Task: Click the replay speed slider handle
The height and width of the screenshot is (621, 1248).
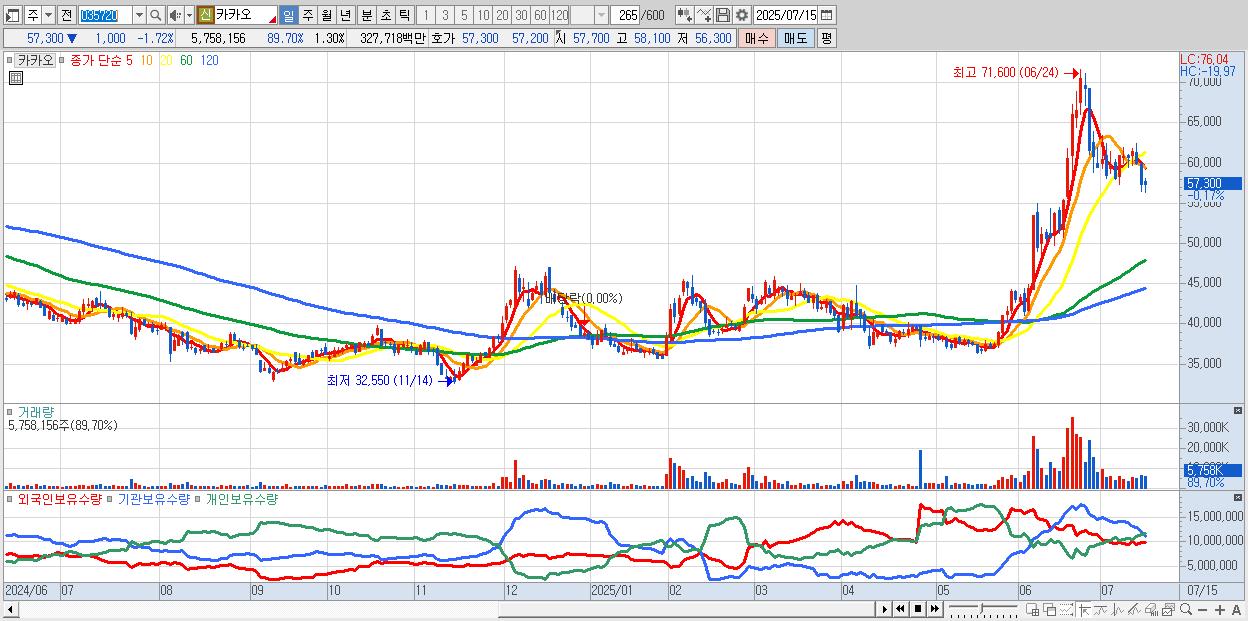Action: (x=981, y=608)
